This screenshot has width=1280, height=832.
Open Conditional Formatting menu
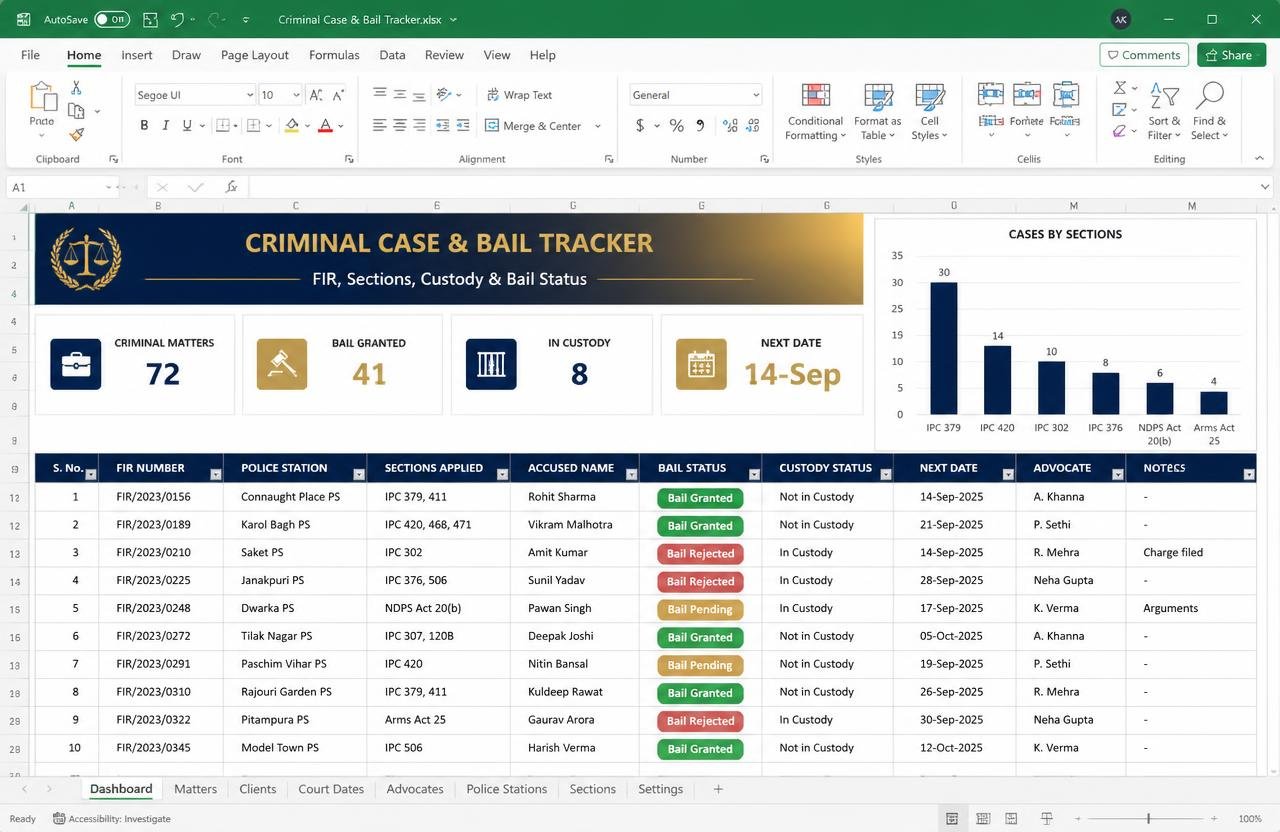(x=816, y=111)
